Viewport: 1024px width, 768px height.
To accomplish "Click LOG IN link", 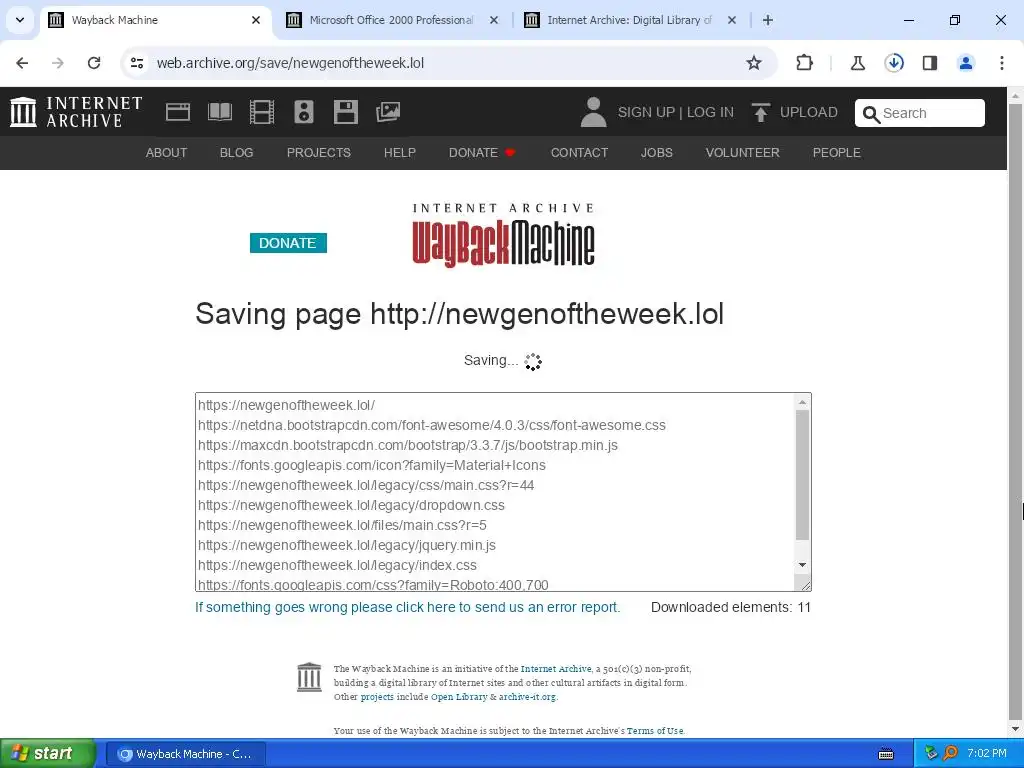I will 710,112.
